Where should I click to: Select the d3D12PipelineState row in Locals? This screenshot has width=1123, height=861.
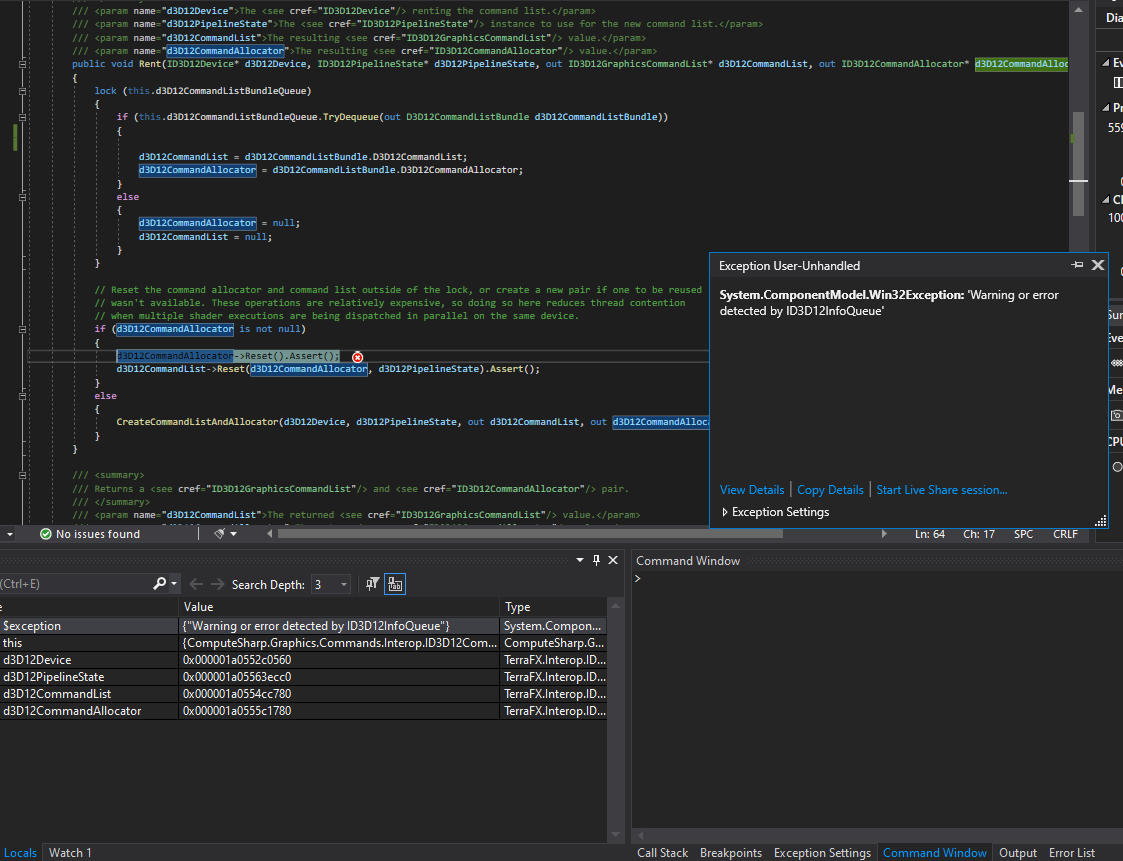(304, 677)
